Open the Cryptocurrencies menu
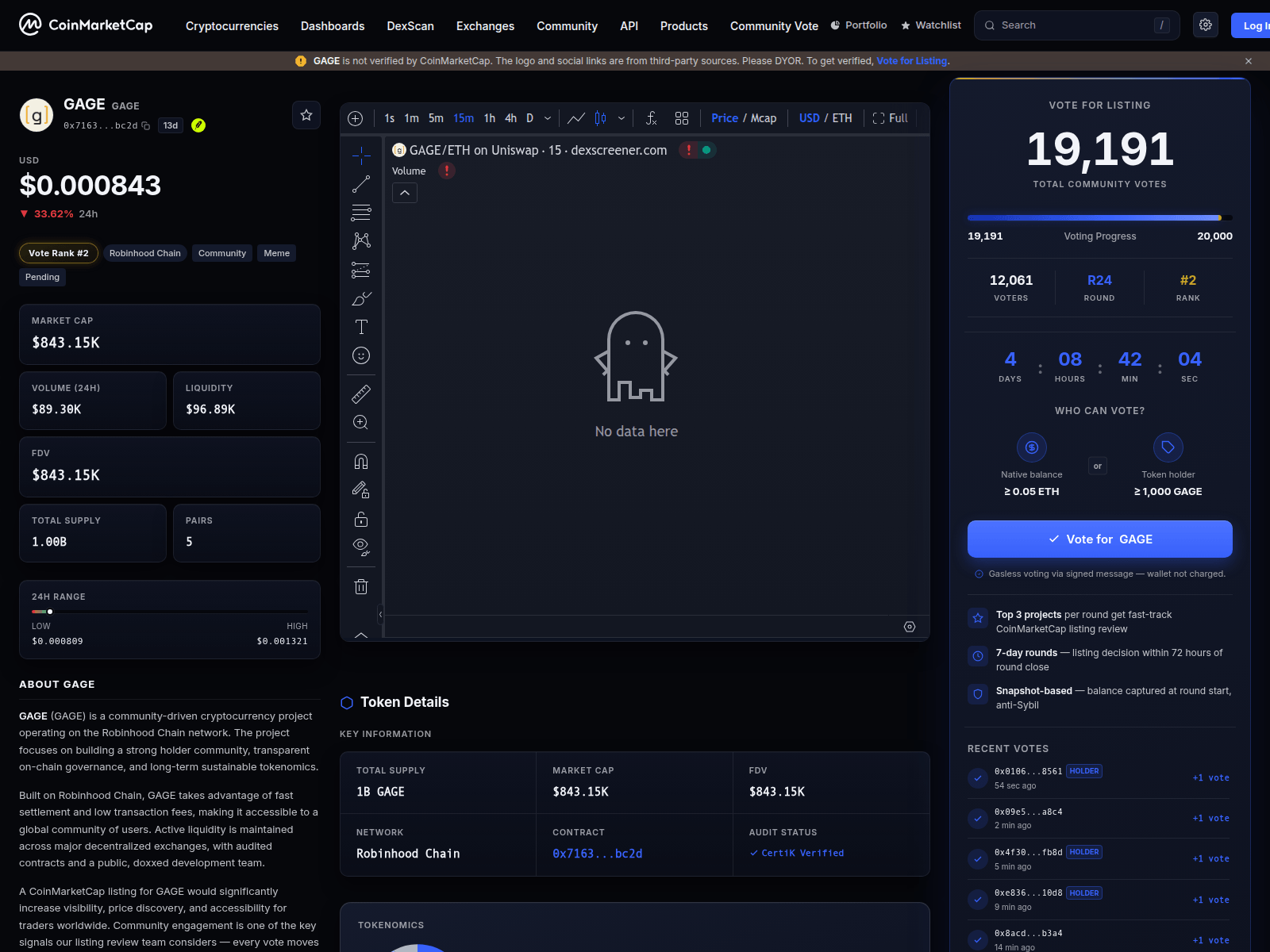This screenshot has height=952, width=1270. click(x=232, y=26)
